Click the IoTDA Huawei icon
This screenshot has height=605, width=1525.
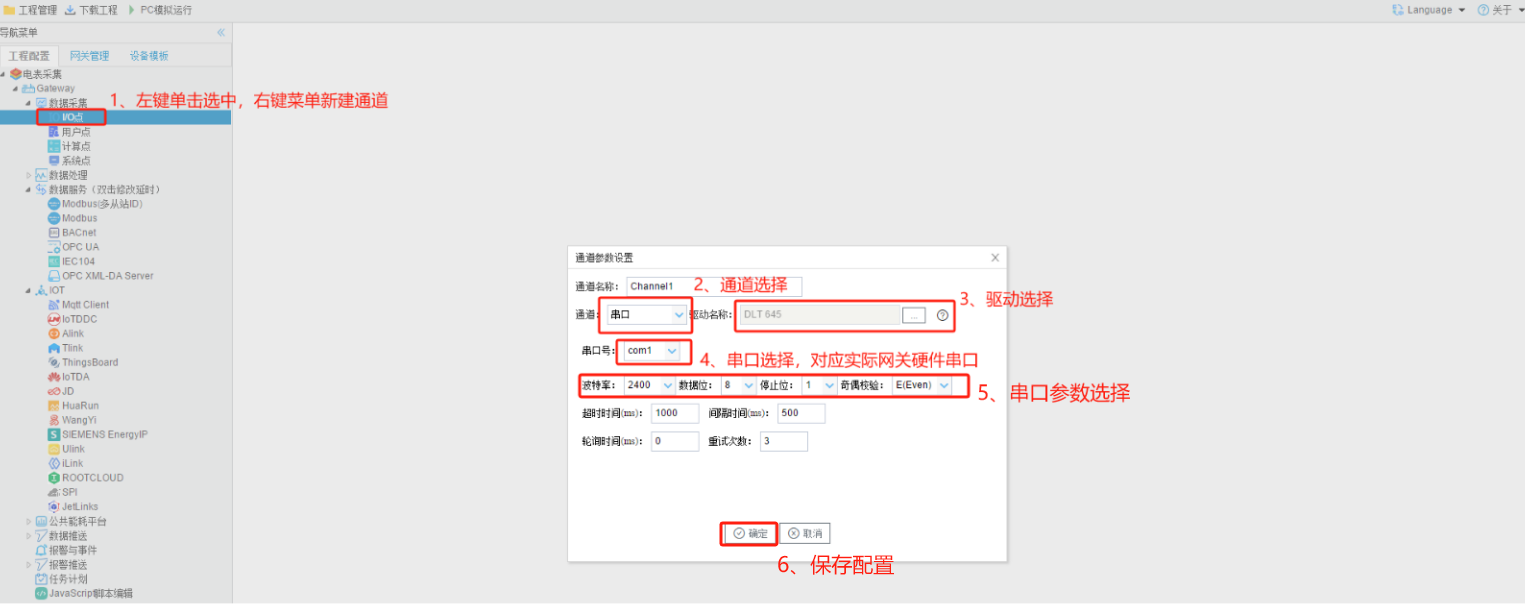54,377
